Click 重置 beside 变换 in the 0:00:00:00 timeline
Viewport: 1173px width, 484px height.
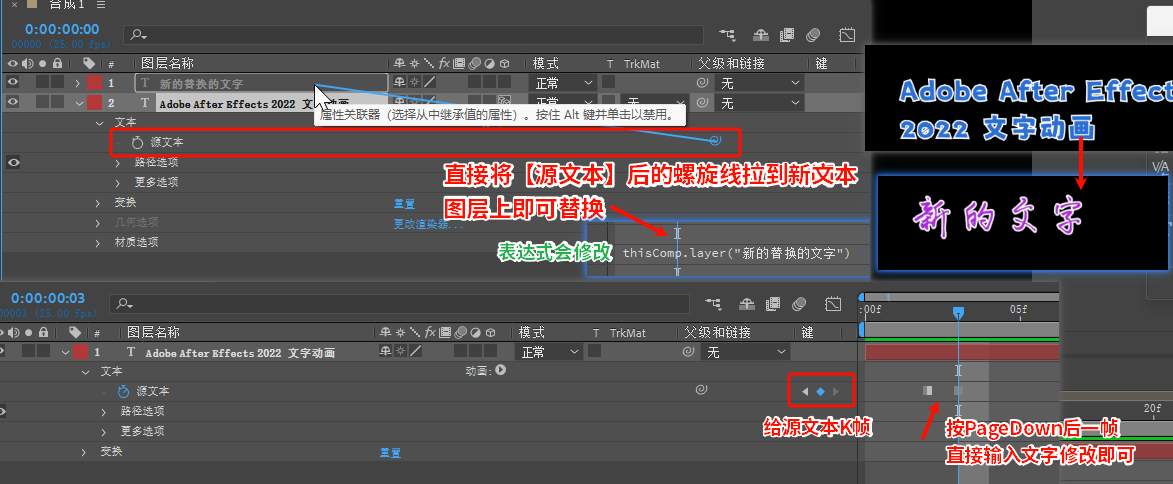(x=404, y=203)
